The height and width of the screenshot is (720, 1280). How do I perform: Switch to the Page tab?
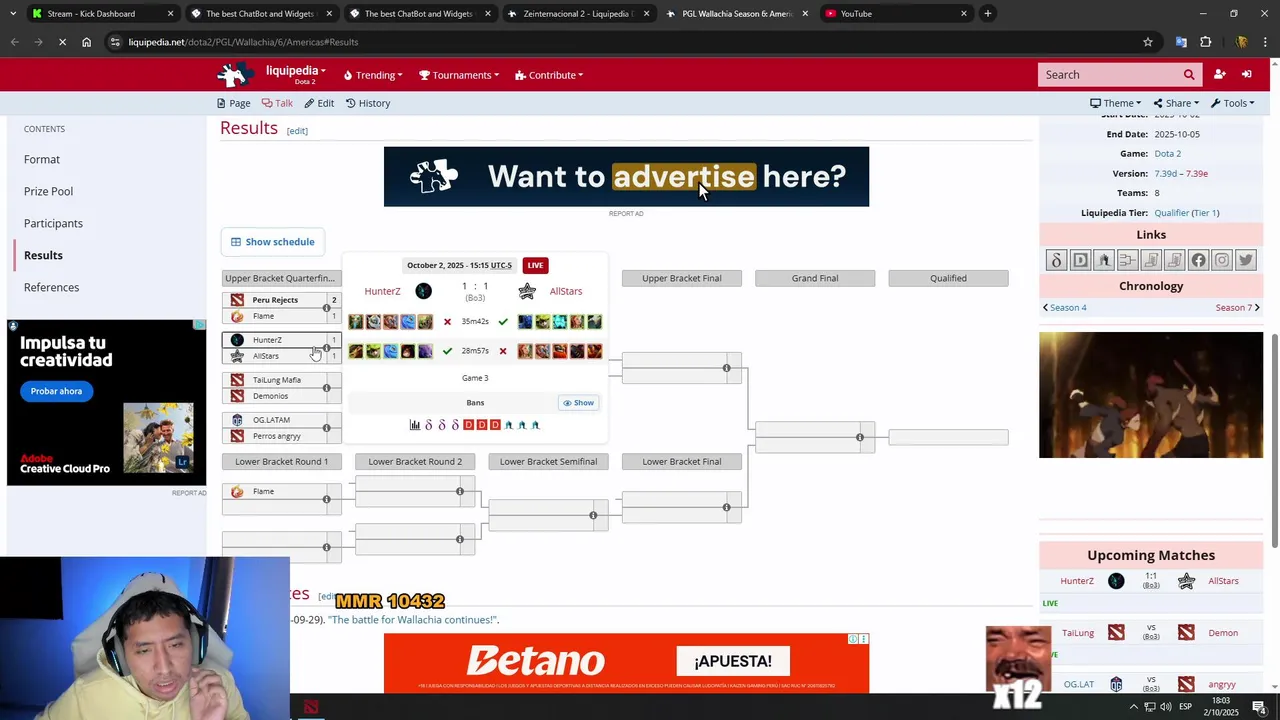point(234,103)
